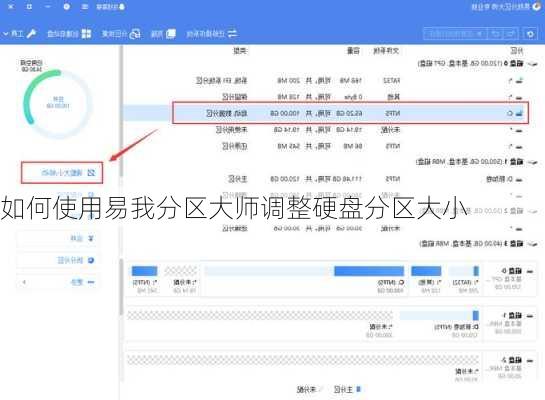This screenshot has height=400, width=545.
Task: Click the migrate OS swap-arrows icon
Action: [x=232, y=34]
